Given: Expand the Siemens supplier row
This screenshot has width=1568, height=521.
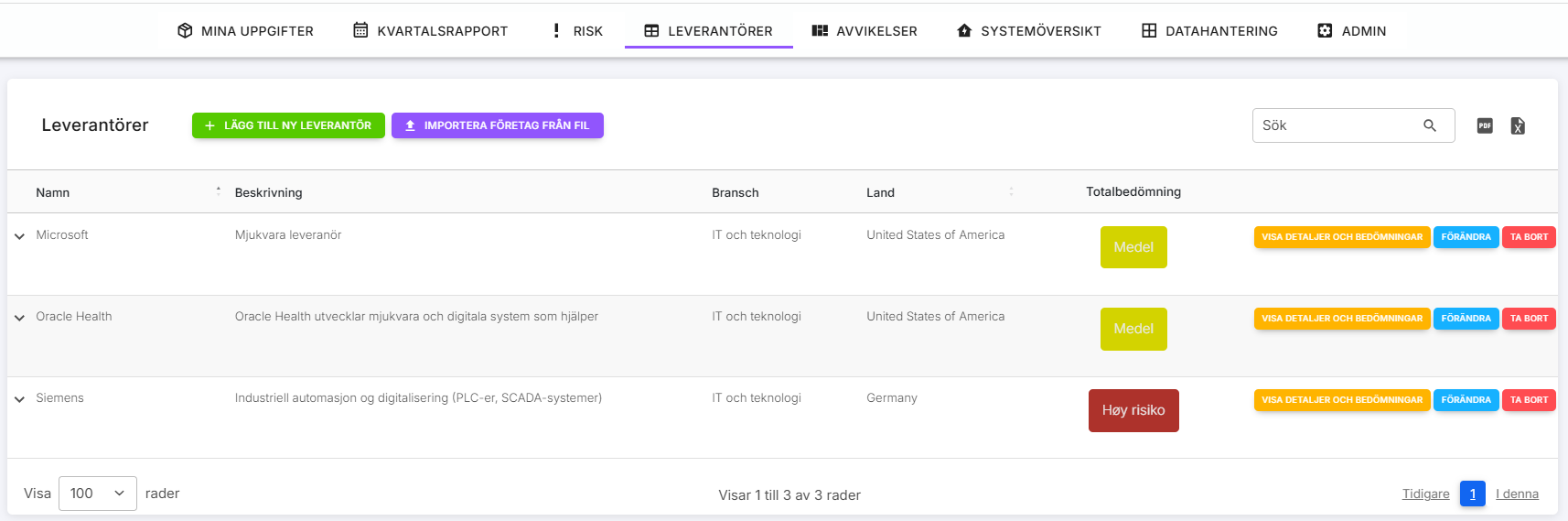Looking at the screenshot, I should [x=19, y=399].
